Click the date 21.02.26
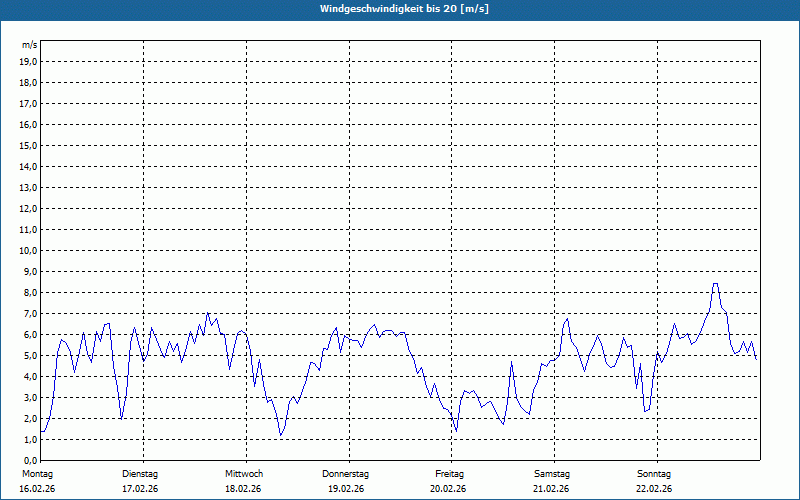800x500 pixels. [x=551, y=489]
